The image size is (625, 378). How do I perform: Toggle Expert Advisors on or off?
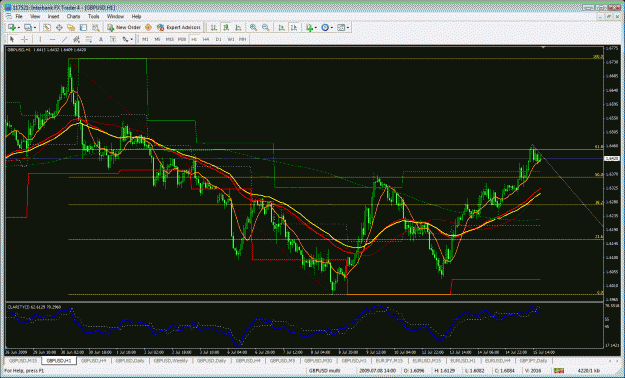[x=179, y=28]
